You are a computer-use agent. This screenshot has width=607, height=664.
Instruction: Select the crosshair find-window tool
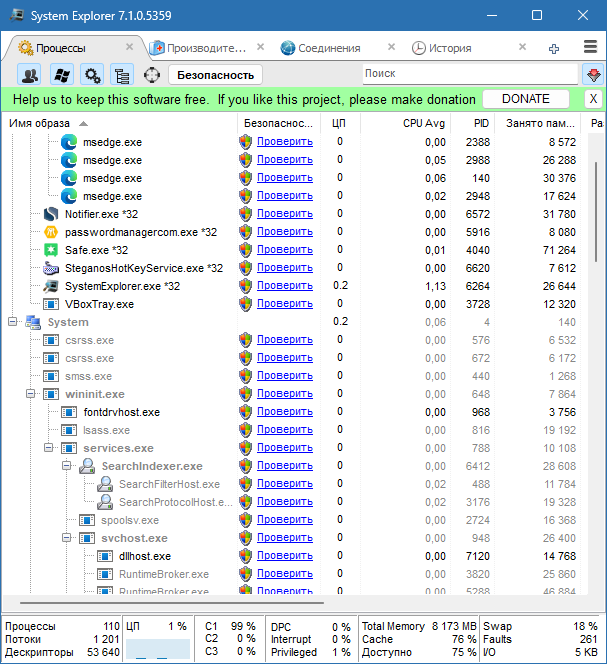tap(152, 75)
